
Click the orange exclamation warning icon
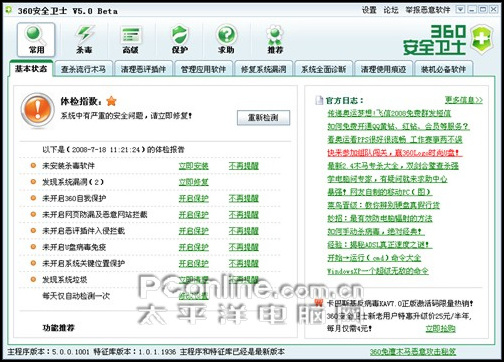[37, 110]
